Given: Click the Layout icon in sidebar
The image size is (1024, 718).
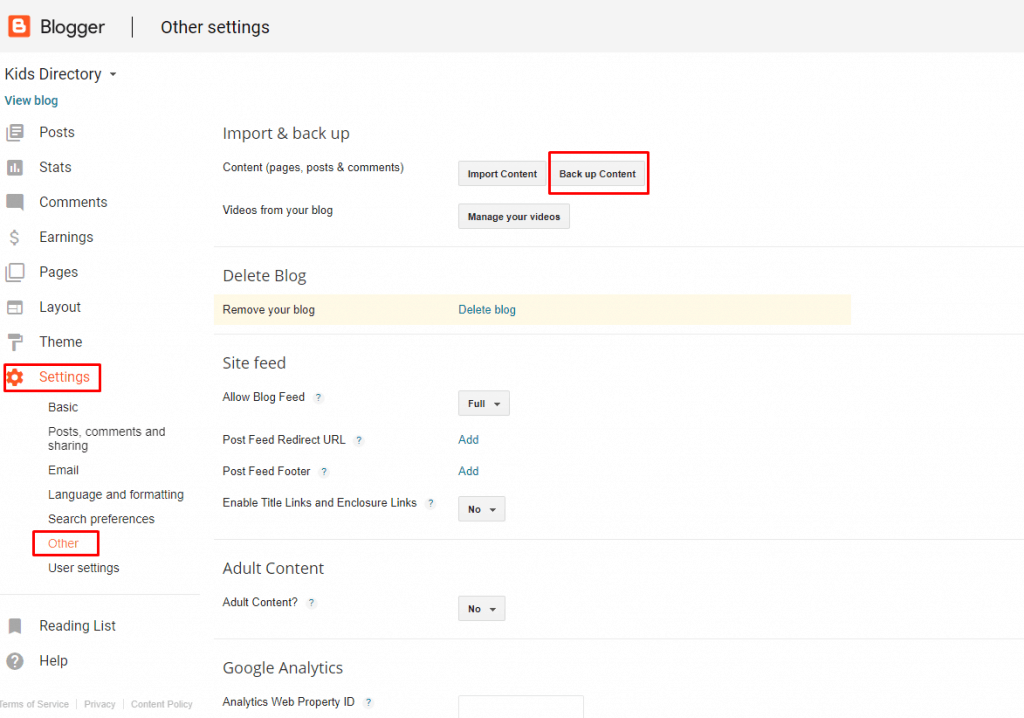Looking at the screenshot, I should pos(15,307).
